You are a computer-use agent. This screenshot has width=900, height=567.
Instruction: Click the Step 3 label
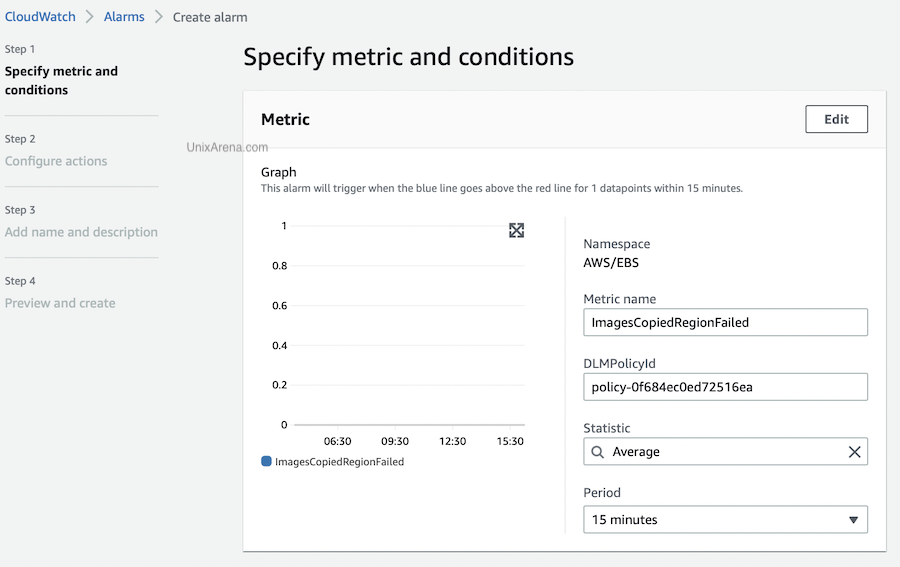coord(20,210)
